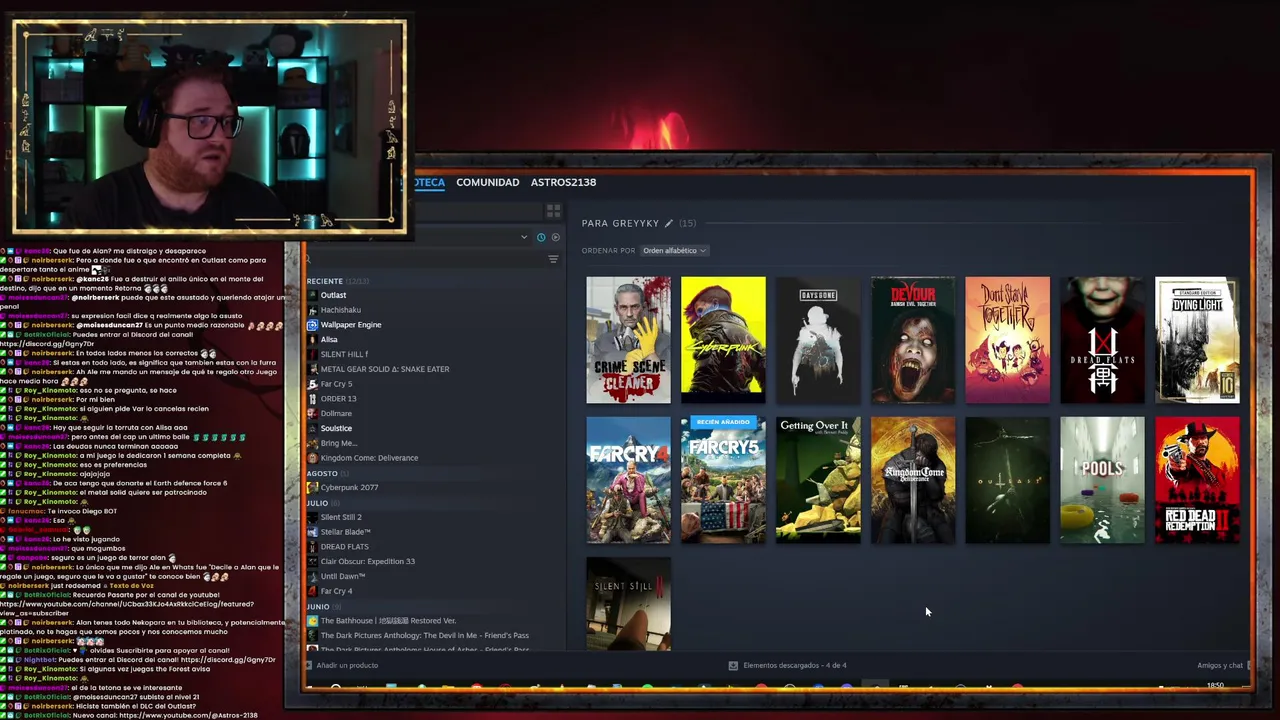The height and width of the screenshot is (720, 1280).
Task: Click Soulstice sidebar icon
Action: click(312, 428)
